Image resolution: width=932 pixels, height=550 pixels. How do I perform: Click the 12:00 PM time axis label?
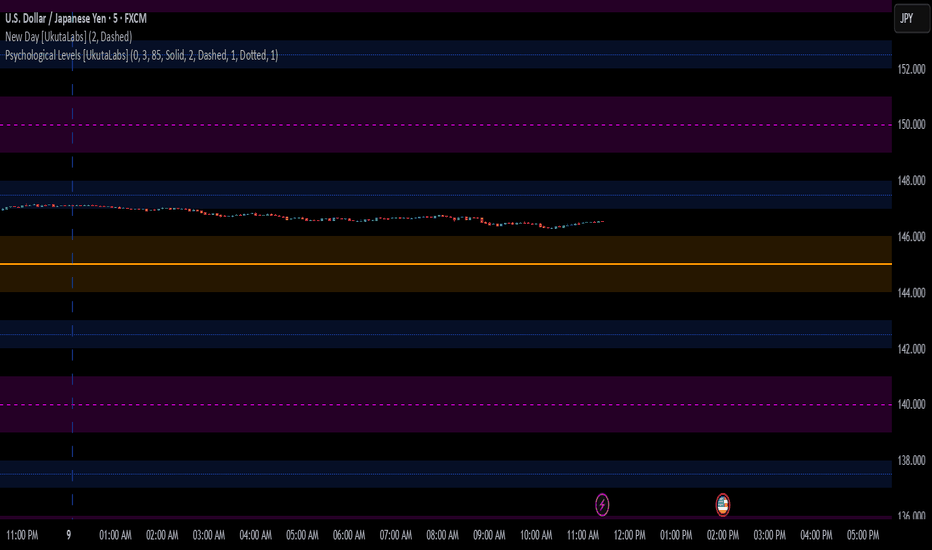click(x=629, y=535)
